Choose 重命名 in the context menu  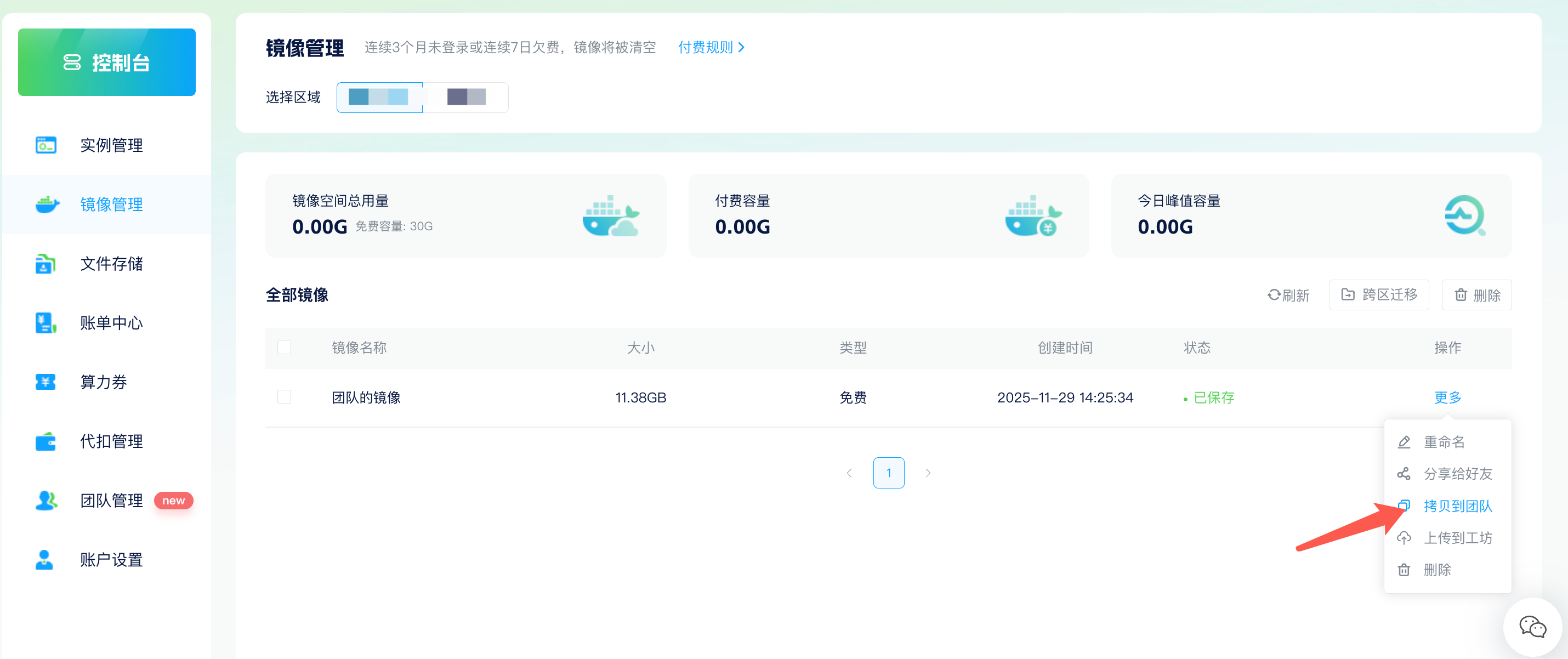point(1445,442)
